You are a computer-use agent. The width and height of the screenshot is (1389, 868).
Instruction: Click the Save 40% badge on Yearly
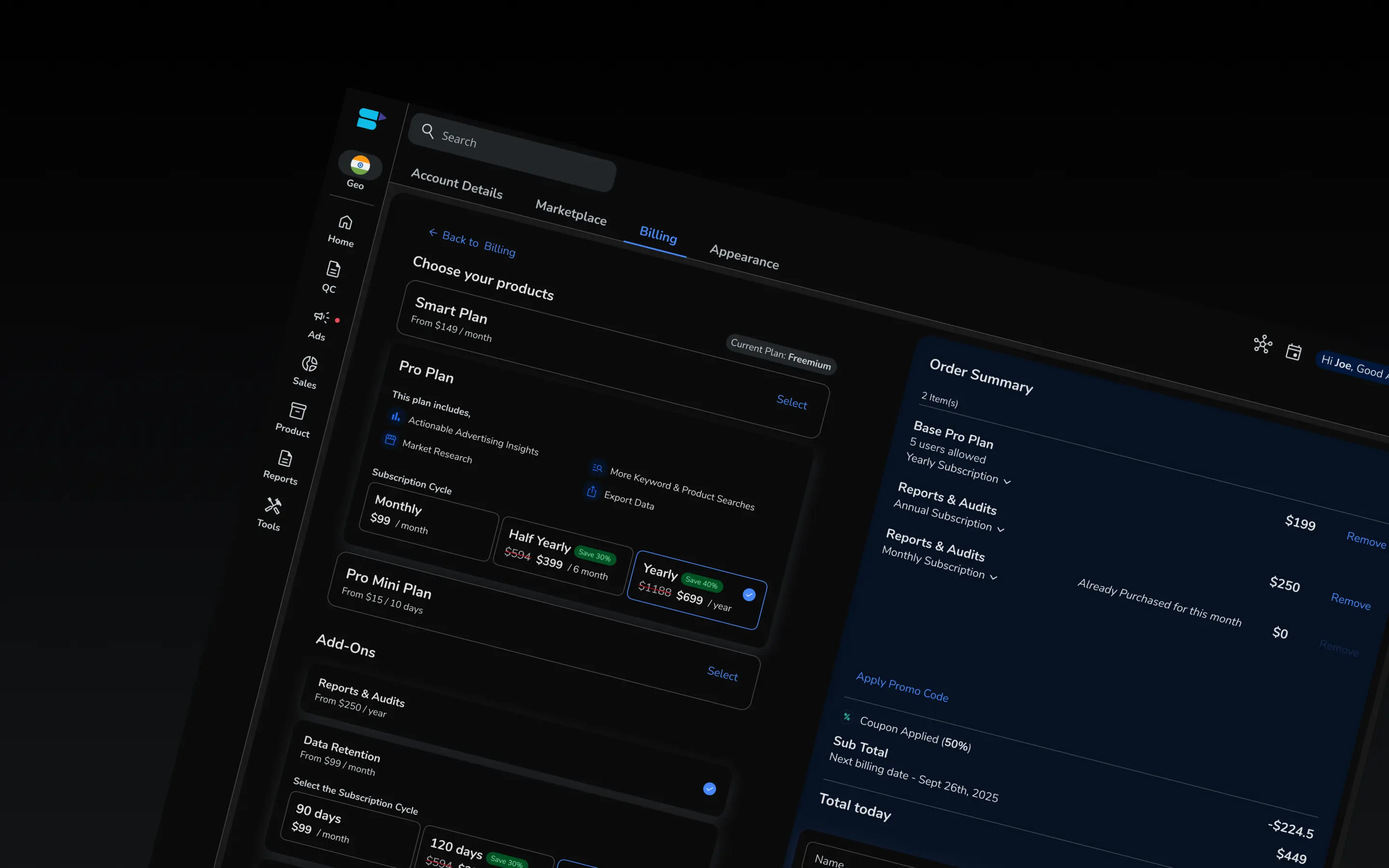click(701, 582)
